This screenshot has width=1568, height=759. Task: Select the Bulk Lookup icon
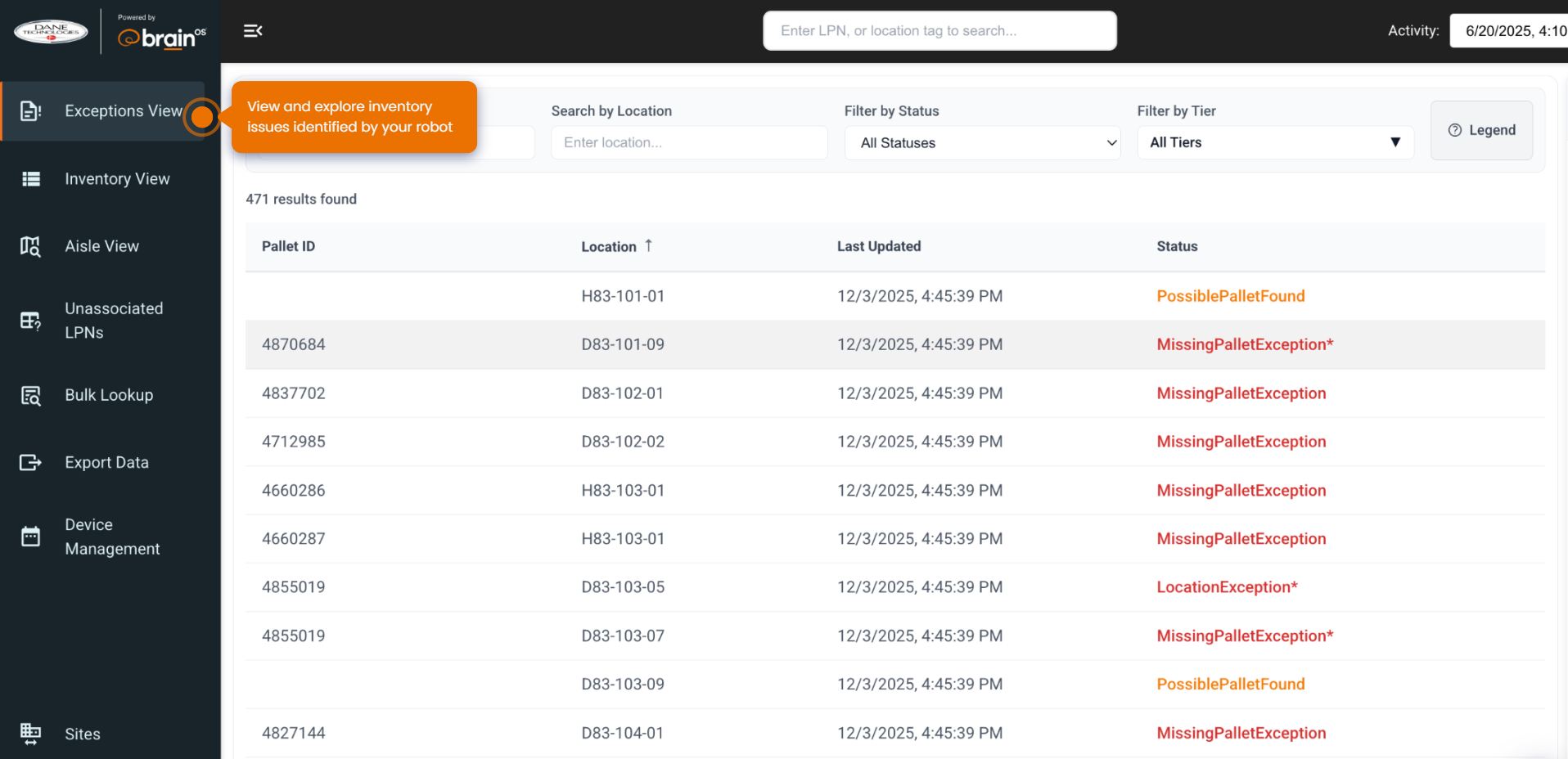(30, 396)
